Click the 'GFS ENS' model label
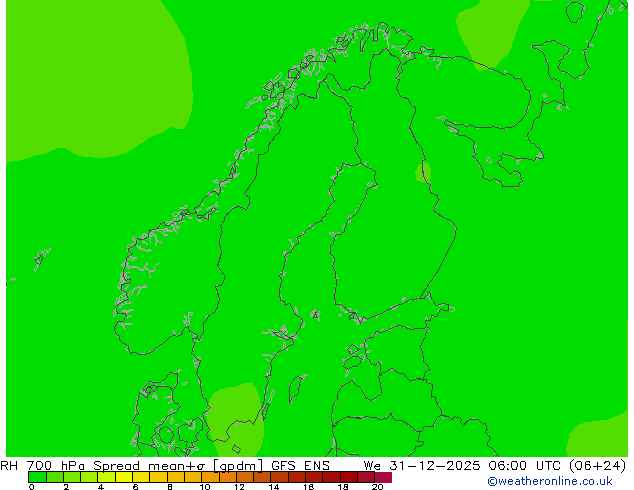Image resolution: width=634 pixels, height=490 pixels. pyautogui.click(x=300, y=465)
